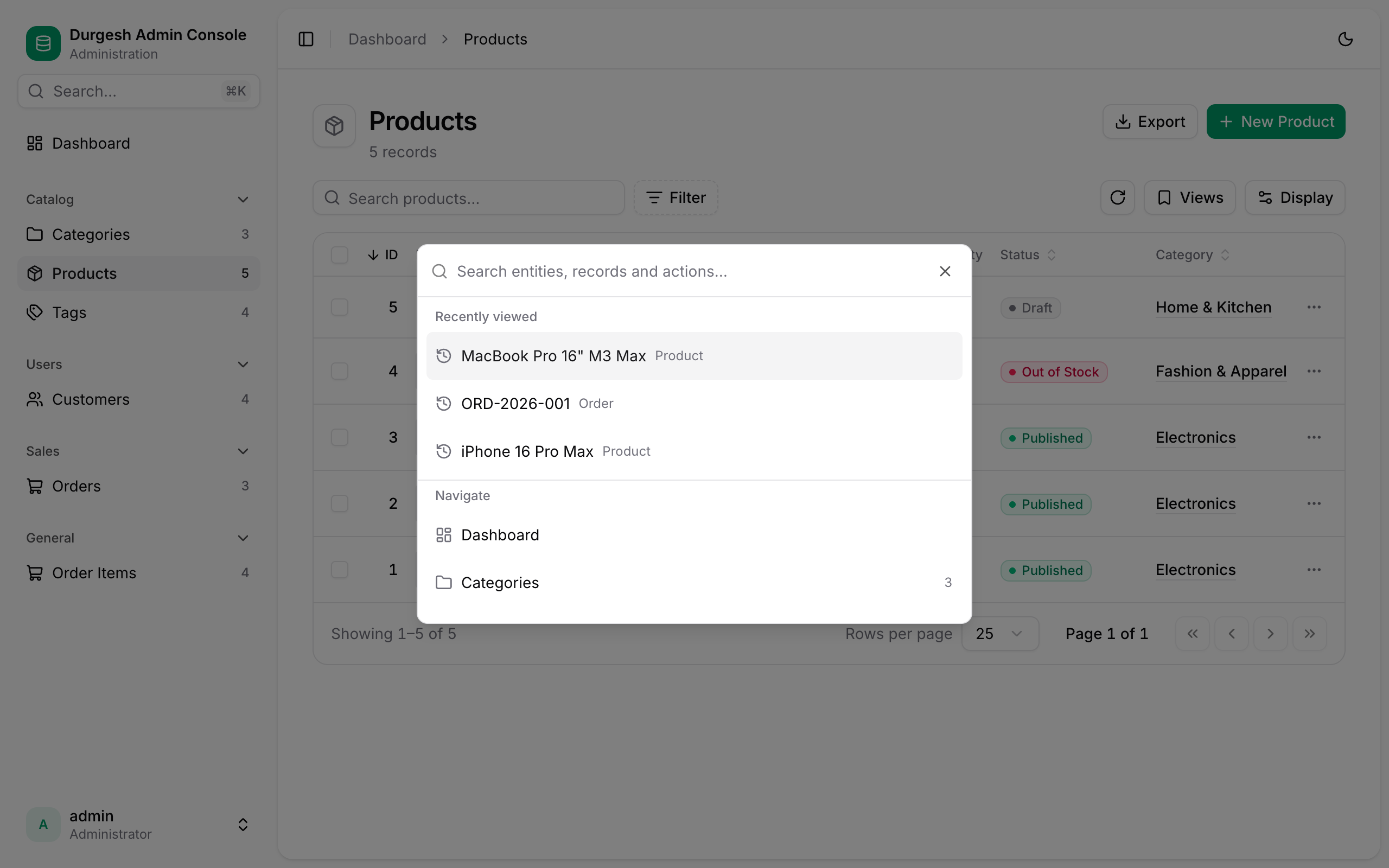The width and height of the screenshot is (1389, 868).
Task: Navigate to Dashboard from the command palette
Action: [x=694, y=535]
